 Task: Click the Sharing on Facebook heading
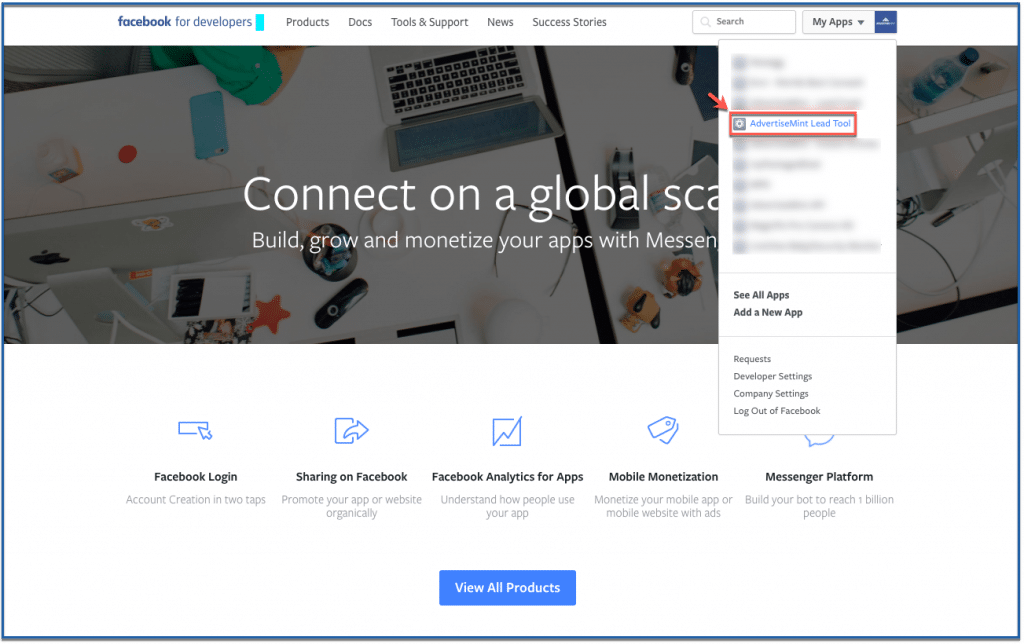pyautogui.click(x=351, y=477)
